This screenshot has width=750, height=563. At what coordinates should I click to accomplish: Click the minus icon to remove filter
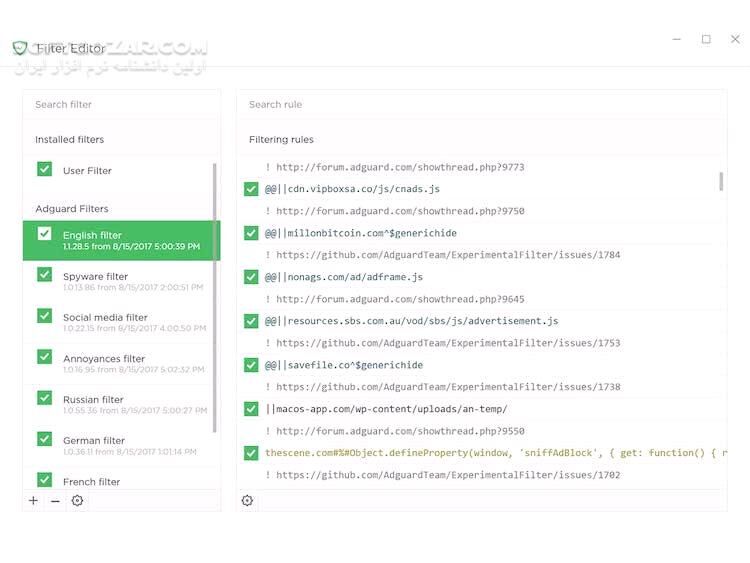click(x=55, y=501)
